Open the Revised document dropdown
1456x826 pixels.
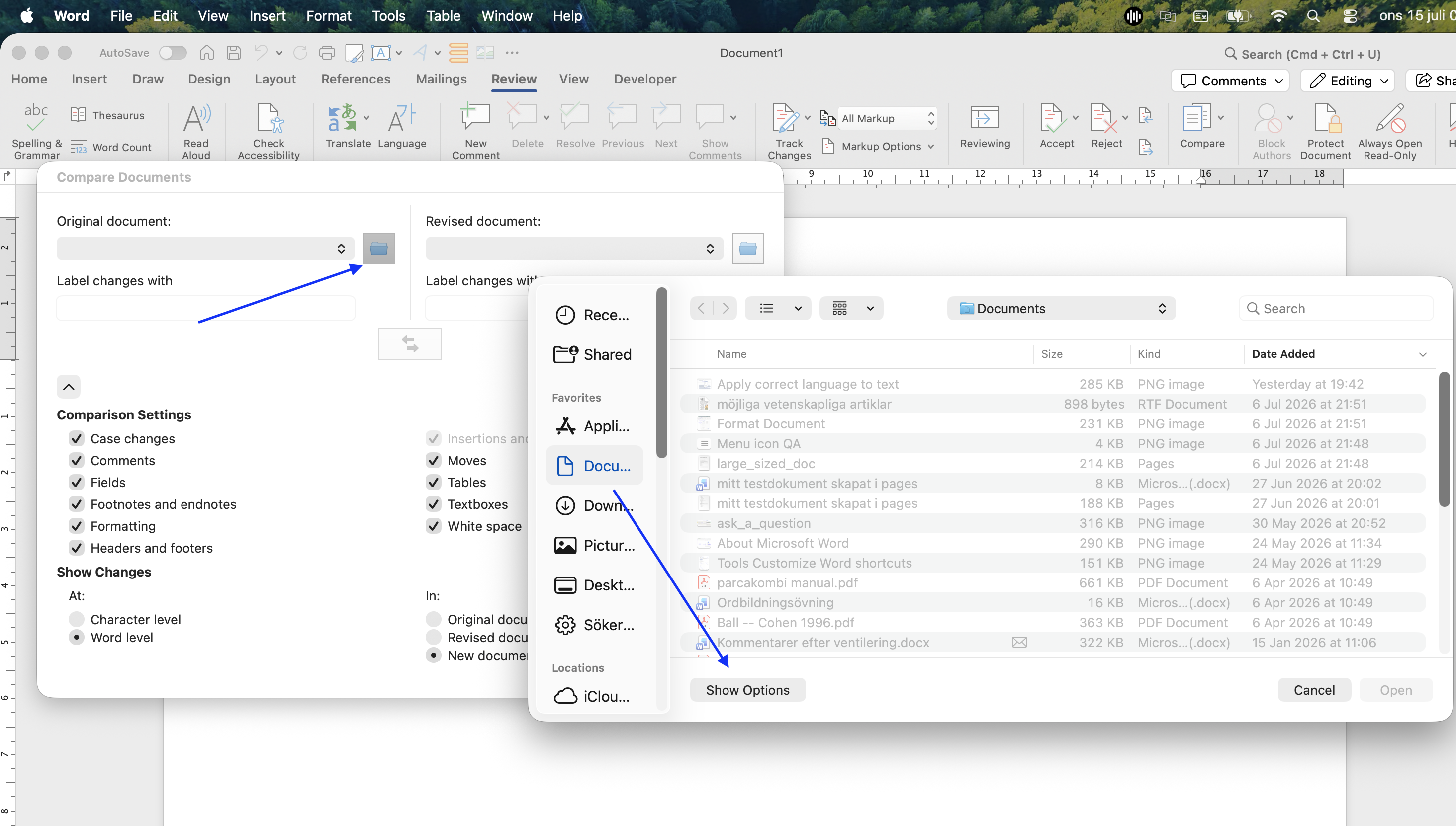[574, 248]
